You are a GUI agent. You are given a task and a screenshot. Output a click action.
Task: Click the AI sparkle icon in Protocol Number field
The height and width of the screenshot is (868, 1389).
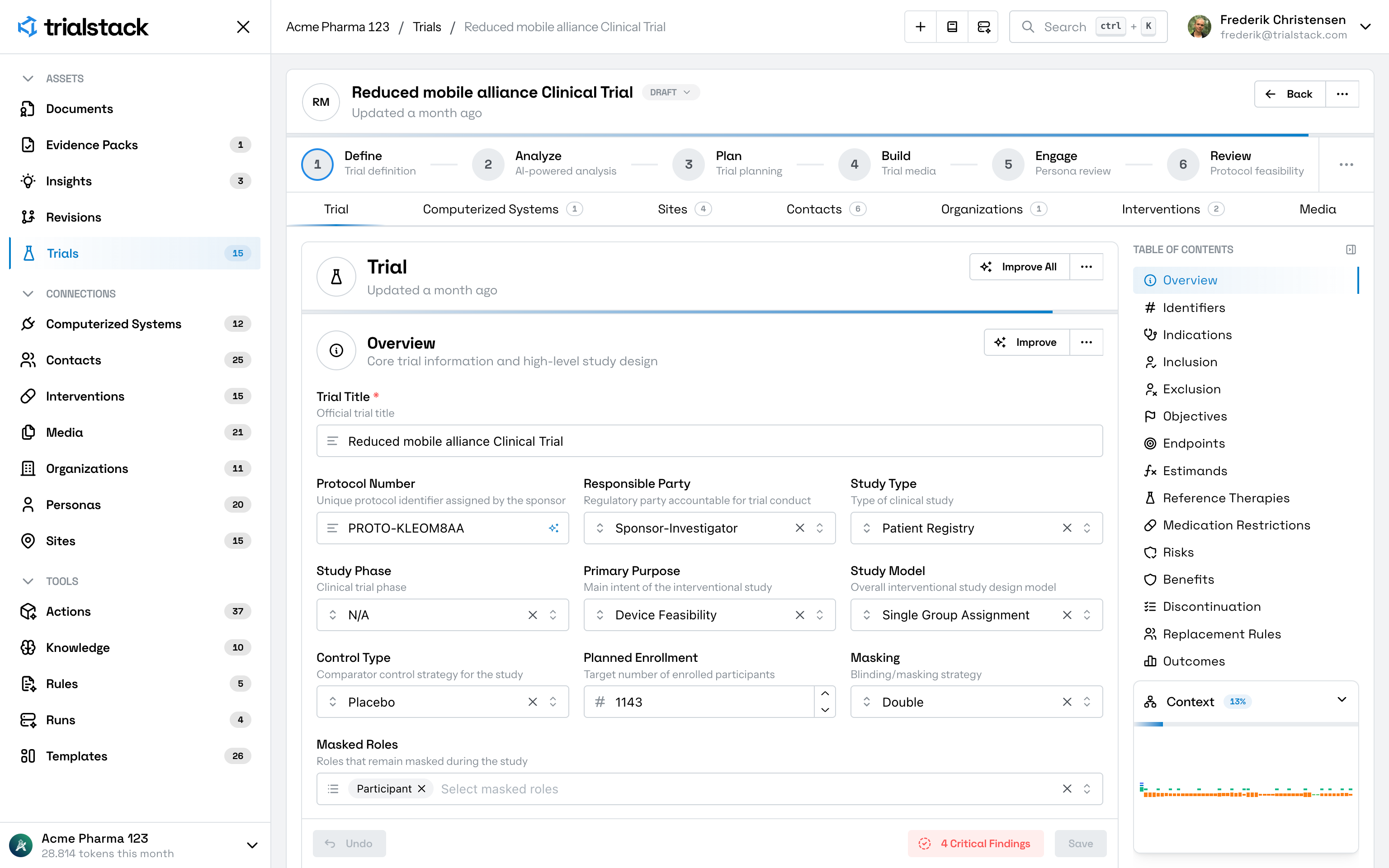point(553,528)
